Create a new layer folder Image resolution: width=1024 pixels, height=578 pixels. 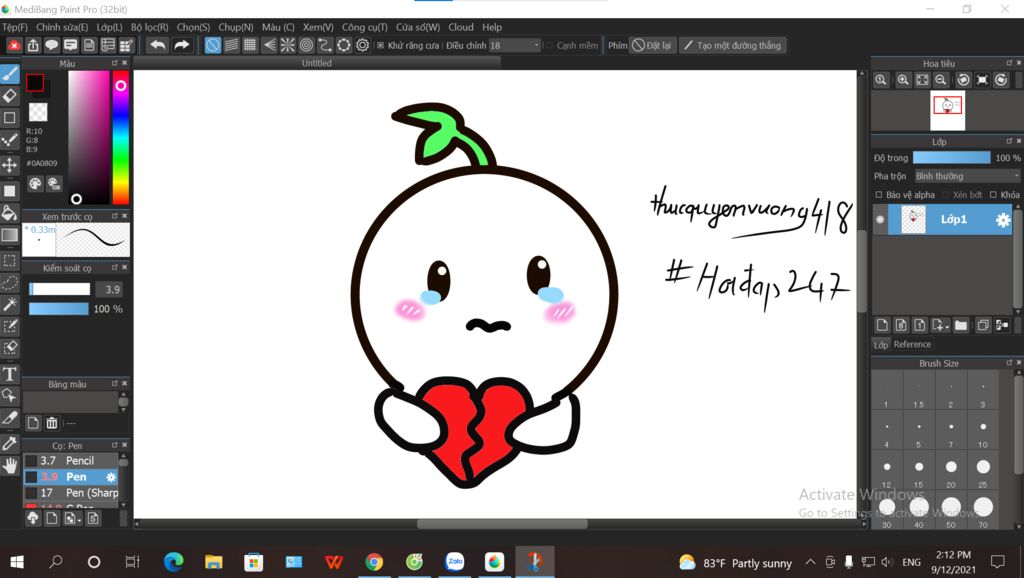pos(961,325)
